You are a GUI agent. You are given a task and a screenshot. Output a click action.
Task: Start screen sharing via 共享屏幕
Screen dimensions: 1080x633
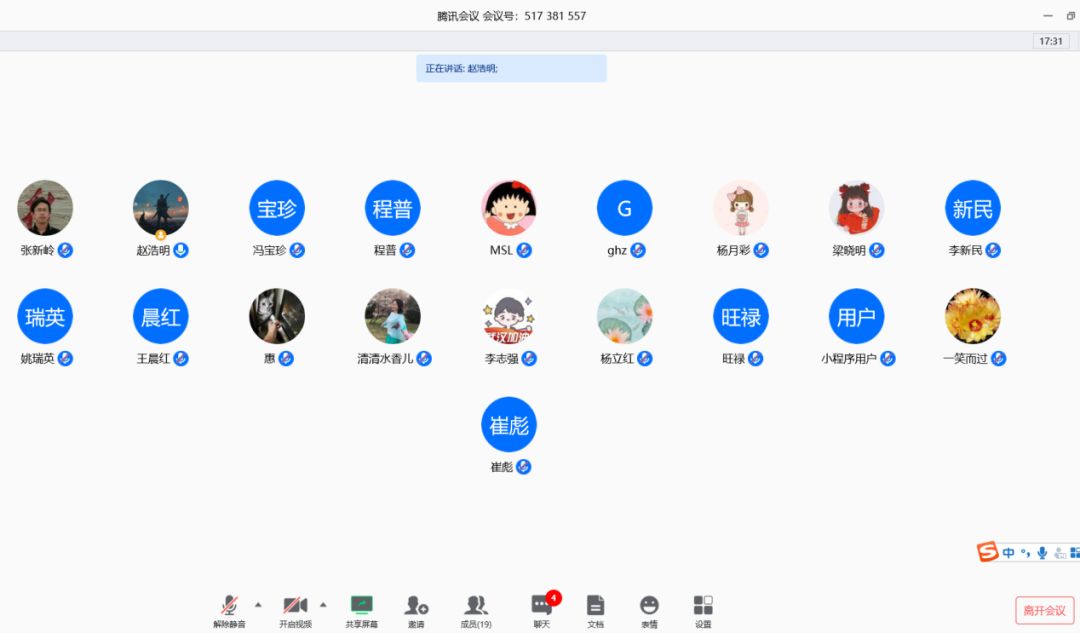361,609
